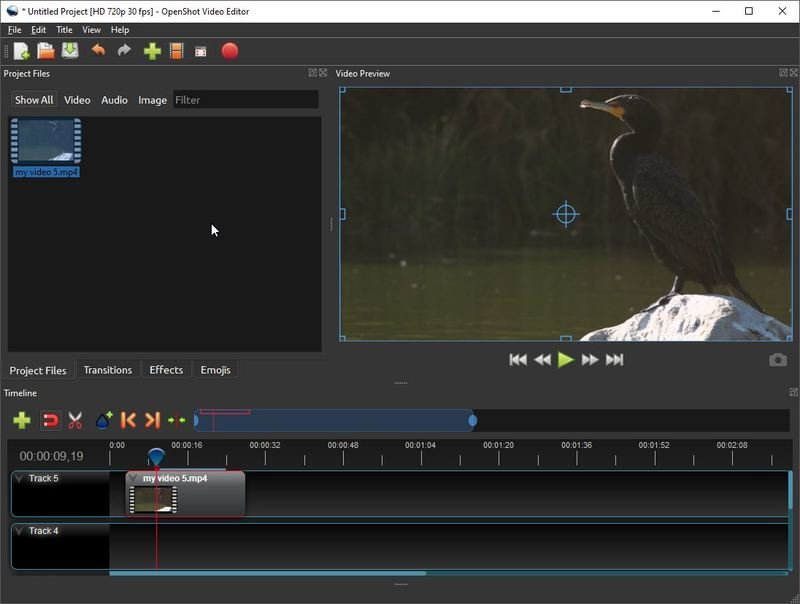Image resolution: width=800 pixels, height=604 pixels.
Task: Select the my video 5.mp4 thumbnail
Action: pos(46,141)
